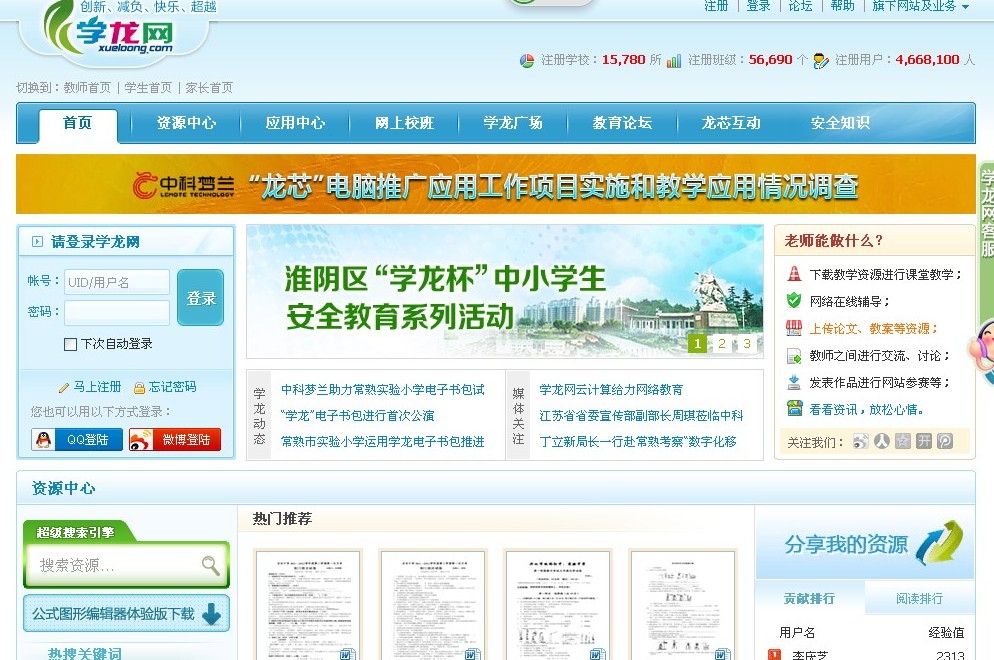Click the pie chart icon beside 注册学校
The height and width of the screenshot is (660, 994).
pyautogui.click(x=527, y=61)
